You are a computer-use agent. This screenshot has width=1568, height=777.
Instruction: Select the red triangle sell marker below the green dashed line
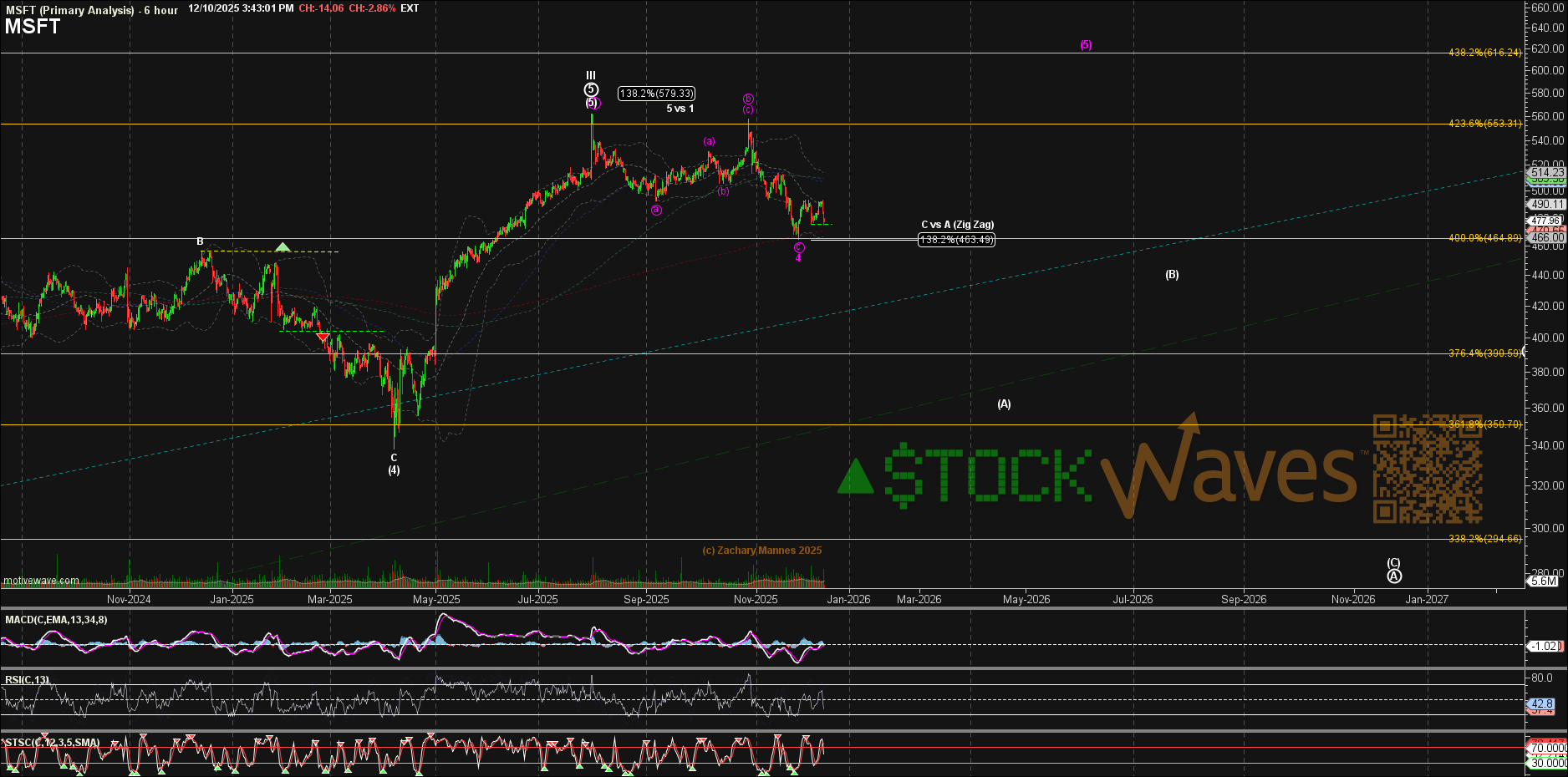pyautogui.click(x=321, y=338)
